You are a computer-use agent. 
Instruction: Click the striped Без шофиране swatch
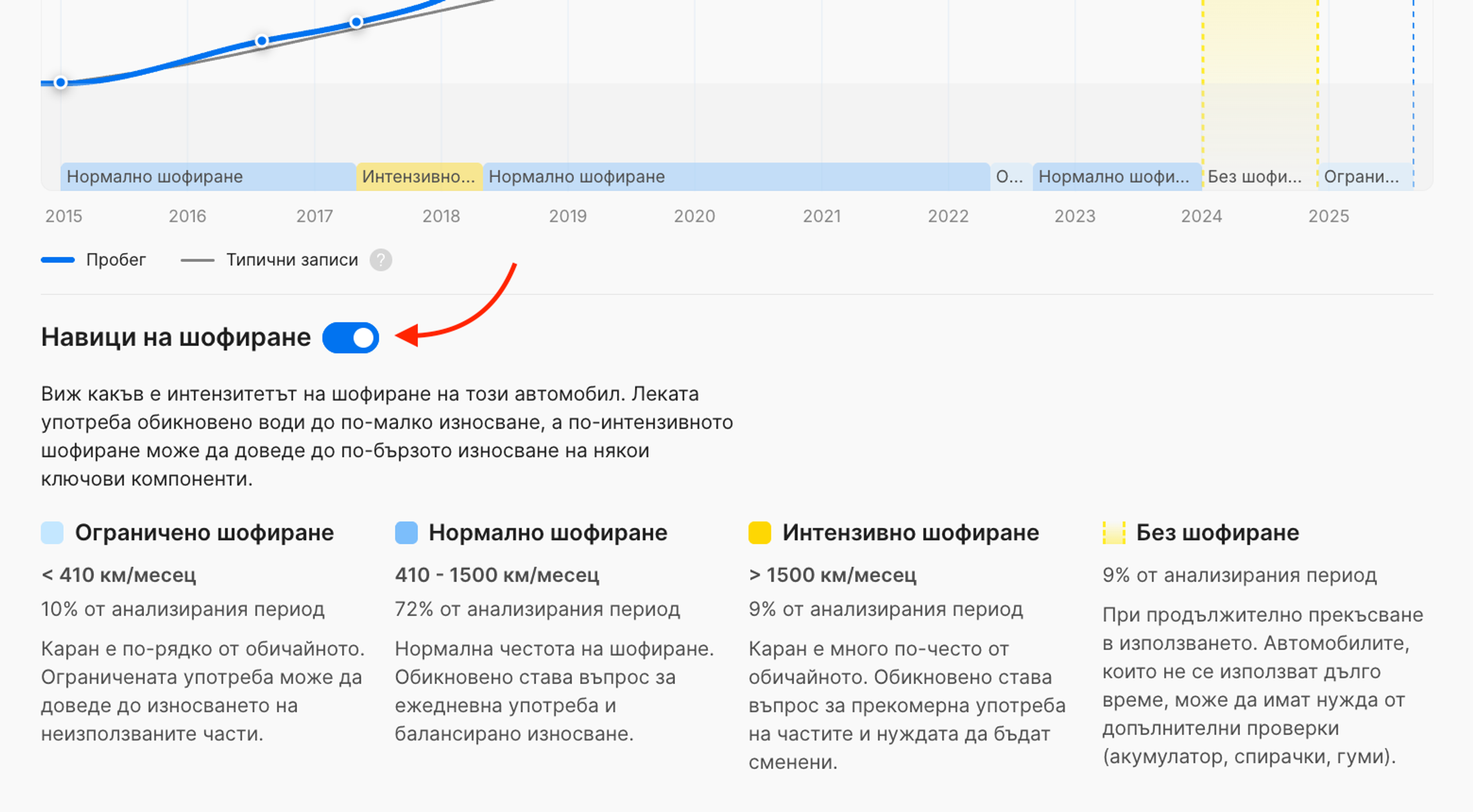[x=1114, y=533]
